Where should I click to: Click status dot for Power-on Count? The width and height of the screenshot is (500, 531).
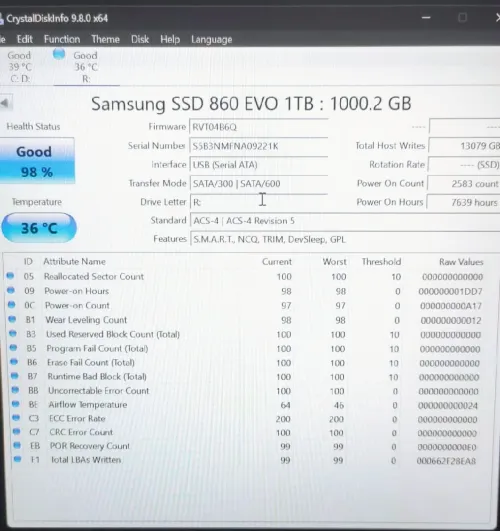coord(12,305)
